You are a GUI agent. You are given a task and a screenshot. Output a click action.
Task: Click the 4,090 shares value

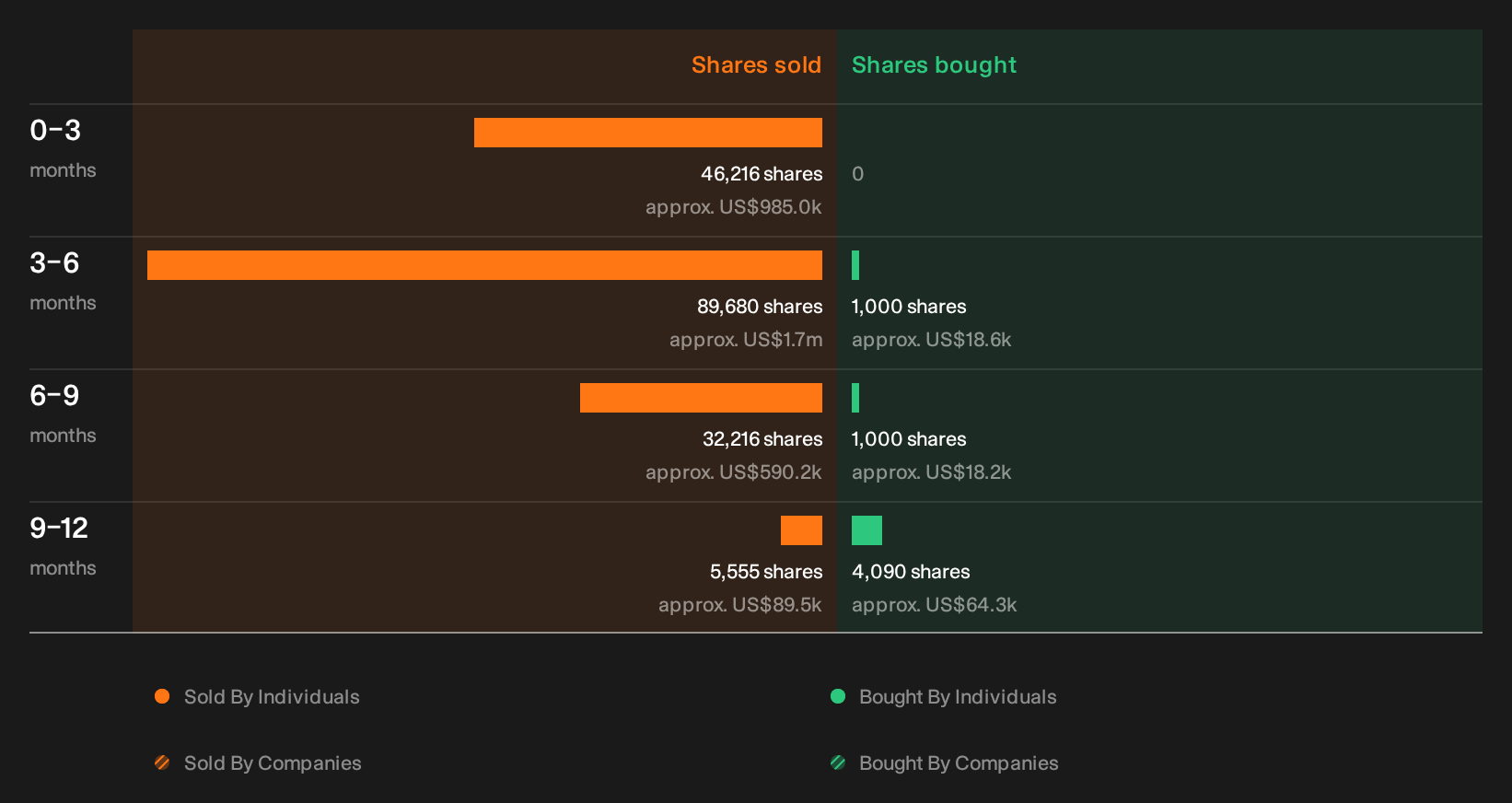(x=911, y=572)
